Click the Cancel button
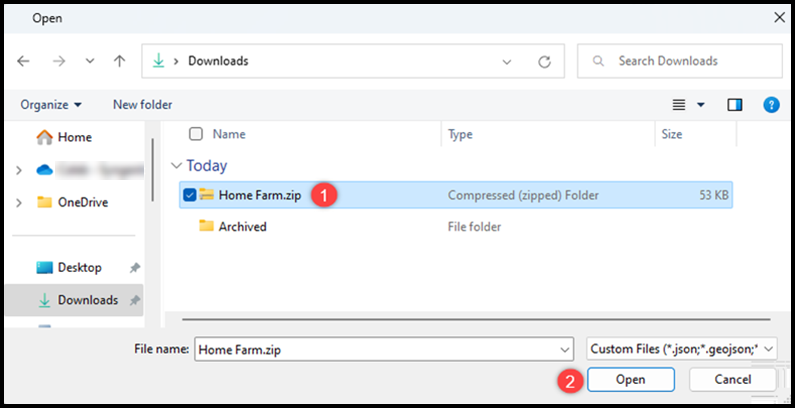 click(733, 380)
